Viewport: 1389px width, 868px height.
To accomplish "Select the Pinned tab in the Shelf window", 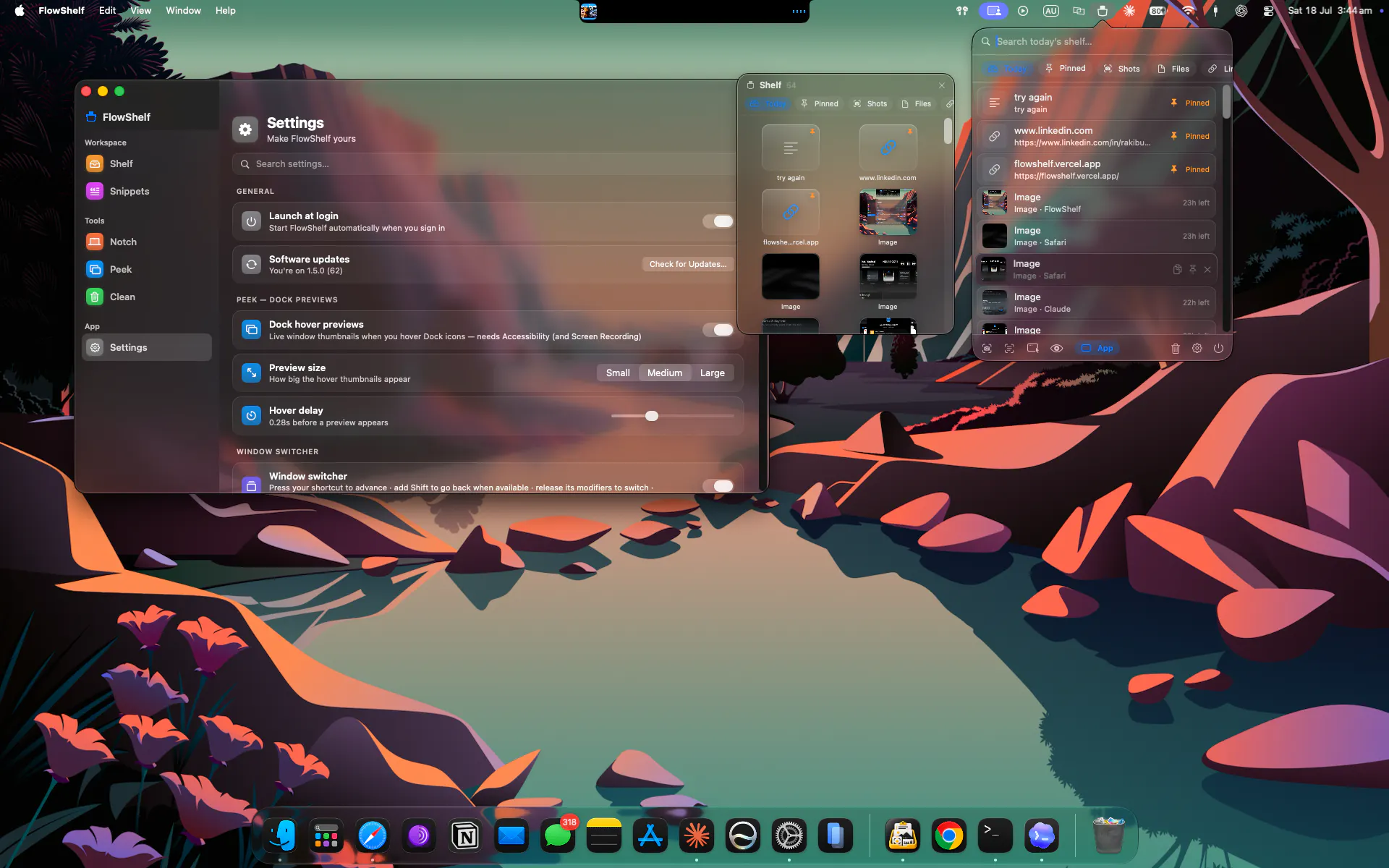I will [x=820, y=104].
